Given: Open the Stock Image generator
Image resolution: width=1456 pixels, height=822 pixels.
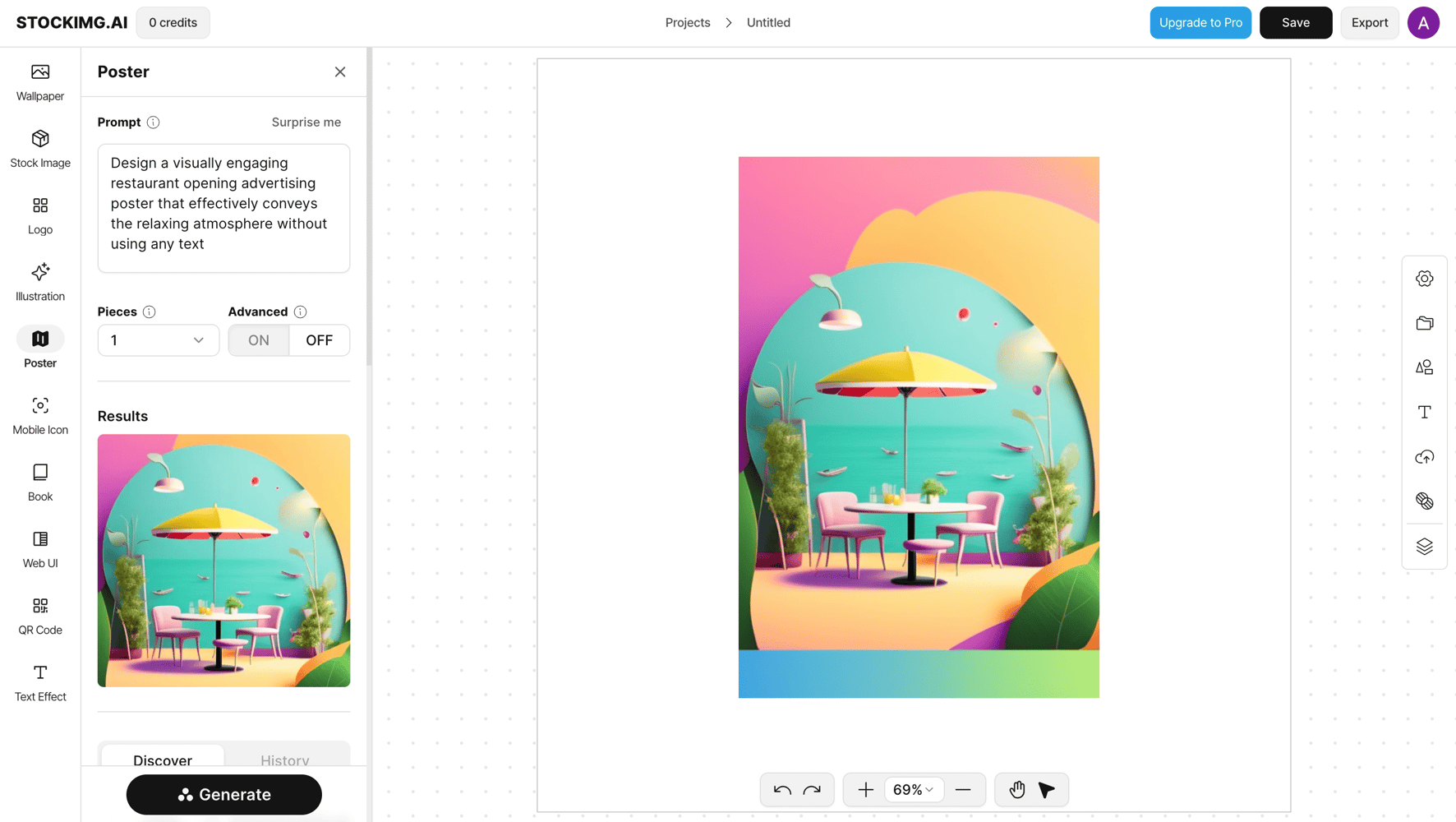Looking at the screenshot, I should pos(39,149).
